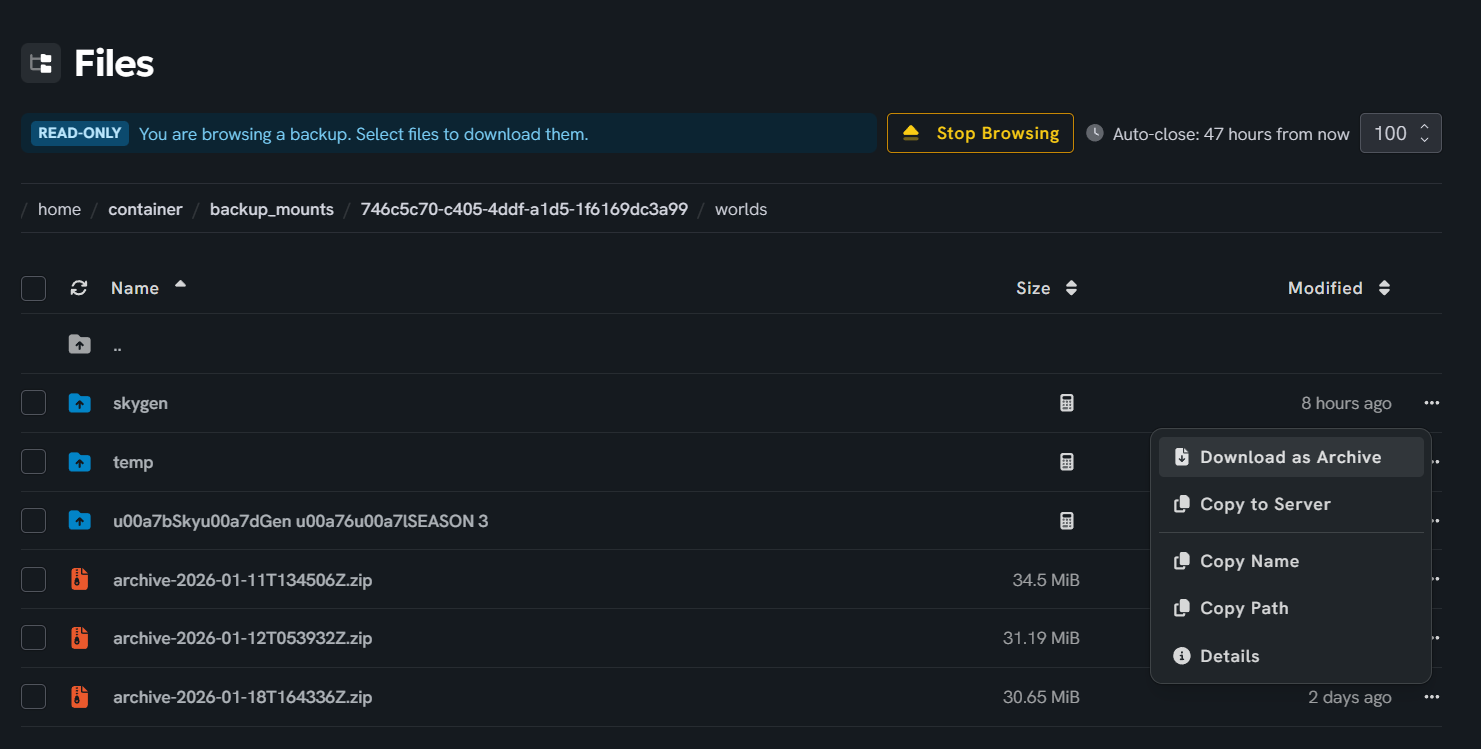Click the download icon on Download as Archive
Viewport: 1481px width, 749px height.
tap(1182, 457)
